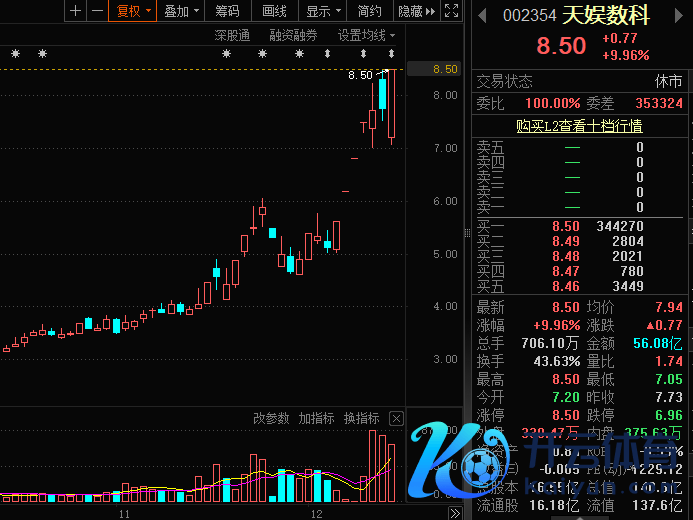The image size is (693, 520).
Task: Expand the 叠加 dropdown
Action: pyautogui.click(x=182, y=11)
